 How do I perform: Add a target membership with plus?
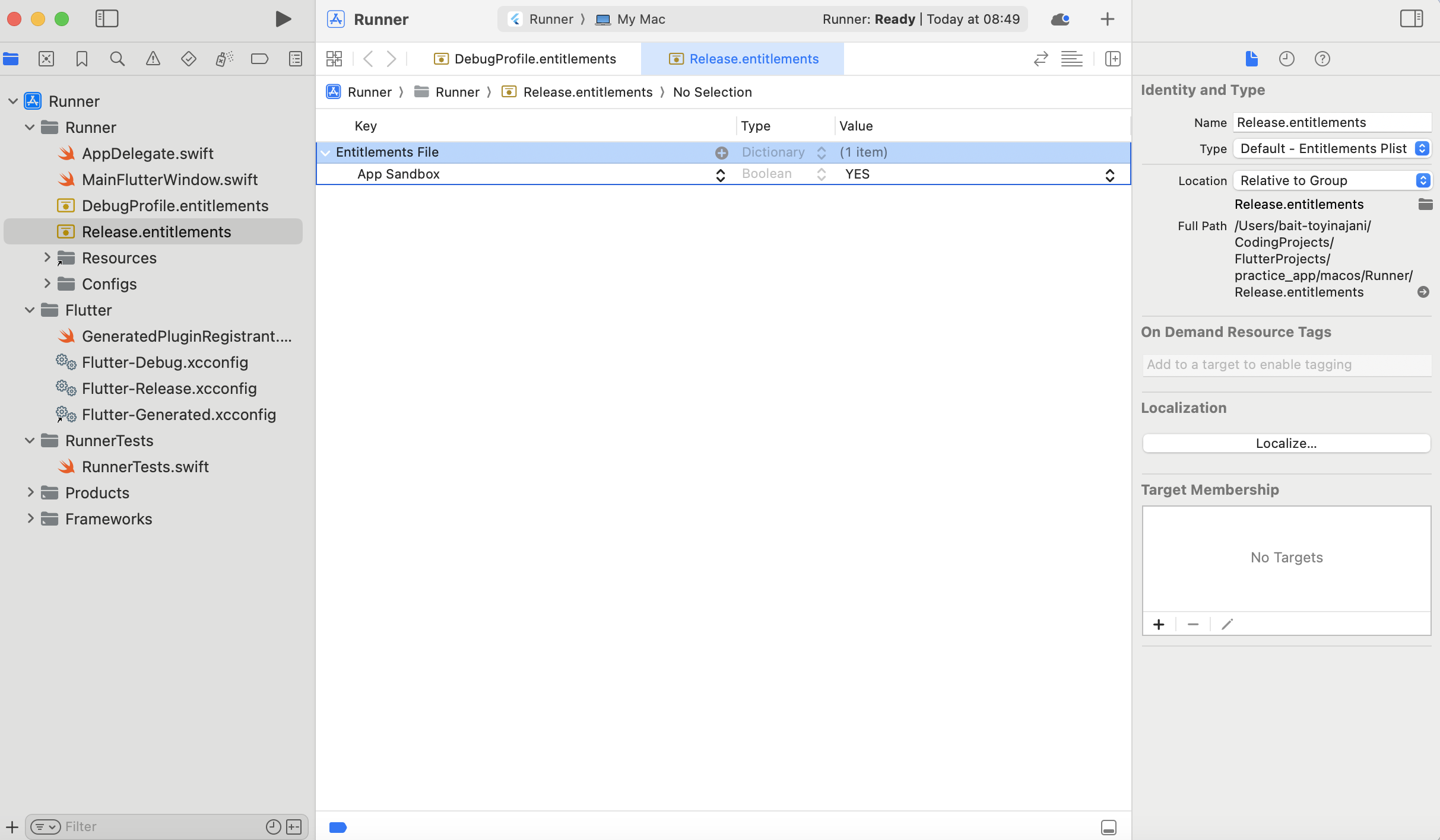(x=1159, y=624)
